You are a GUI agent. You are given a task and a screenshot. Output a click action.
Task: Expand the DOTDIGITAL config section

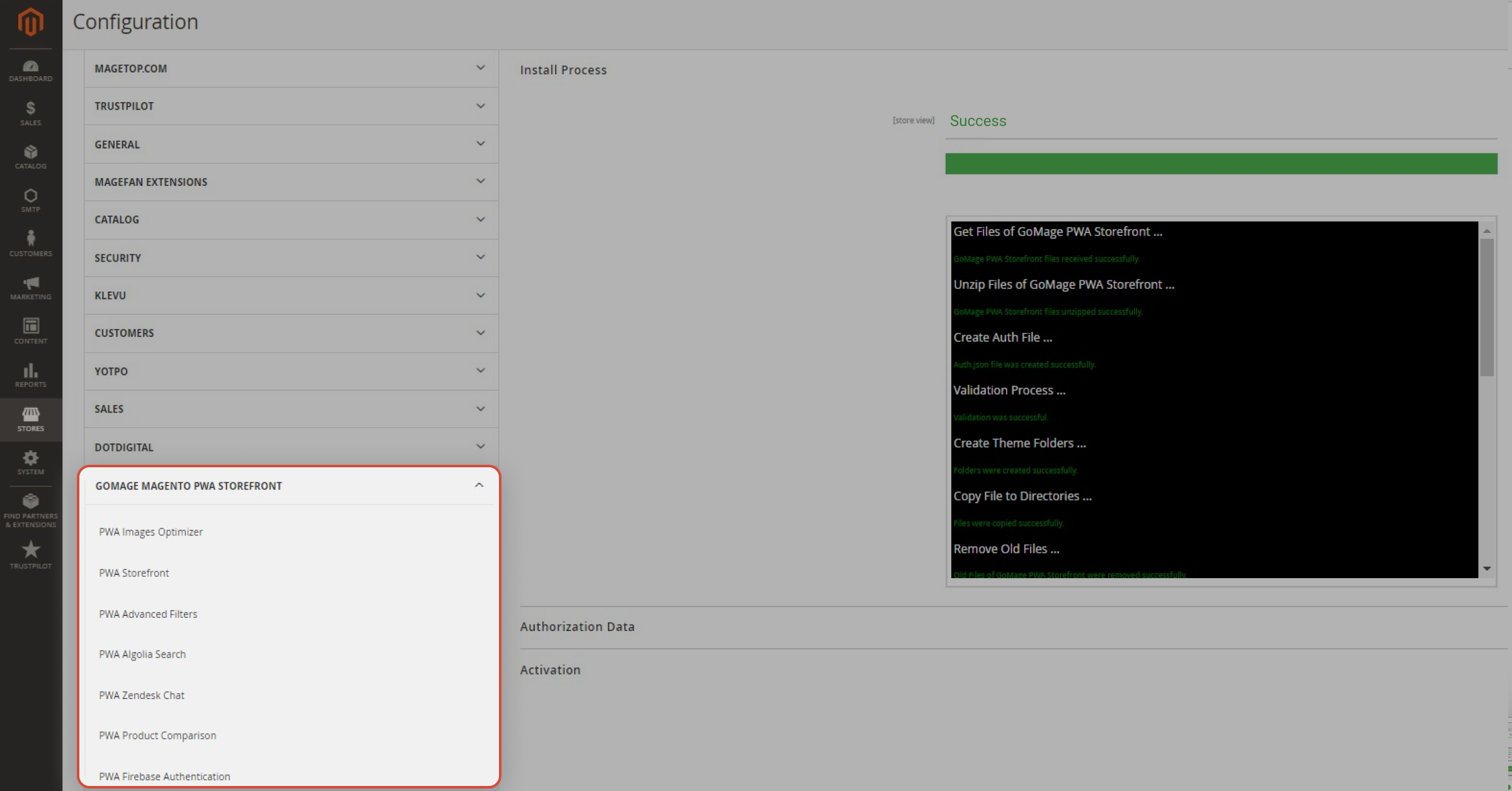tap(290, 447)
